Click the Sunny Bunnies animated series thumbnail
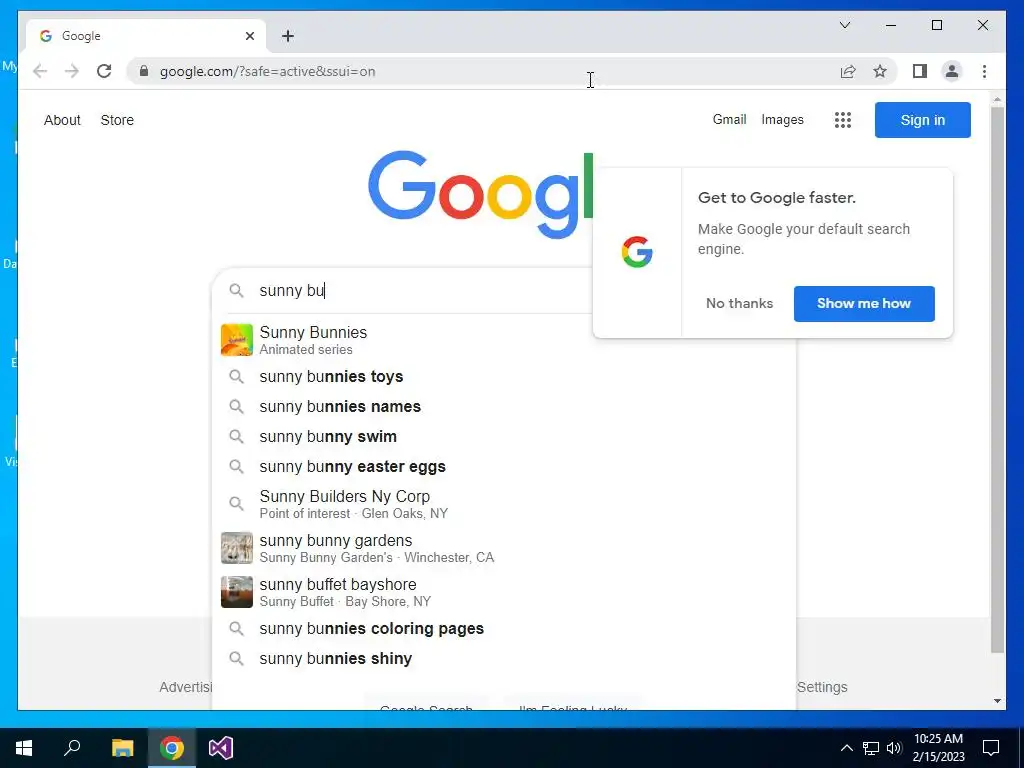The width and height of the screenshot is (1024, 768). (x=236, y=340)
